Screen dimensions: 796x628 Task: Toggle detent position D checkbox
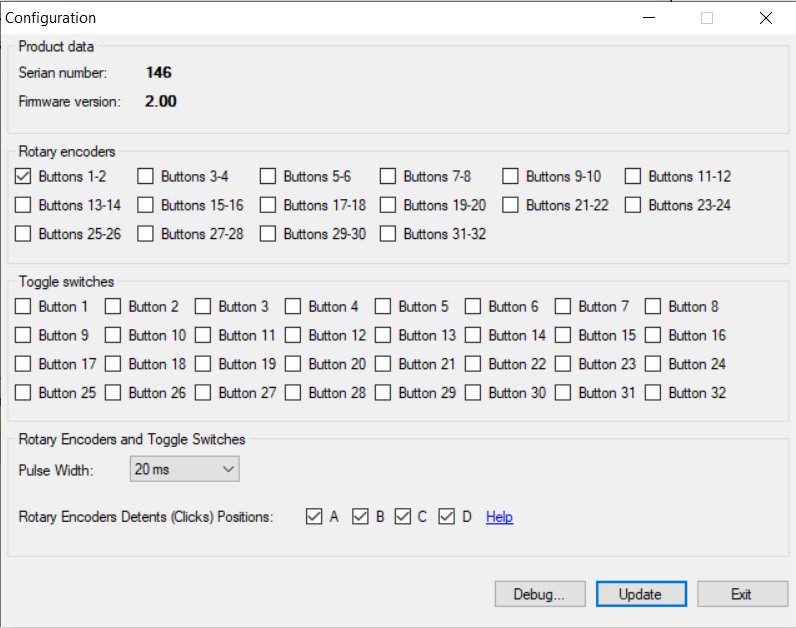(x=447, y=517)
